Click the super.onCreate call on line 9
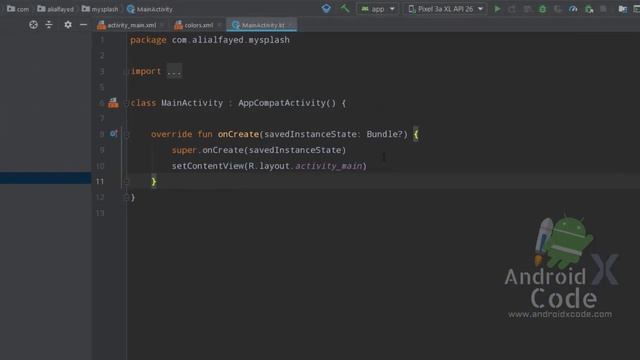This screenshot has height=360, width=640. [x=259, y=150]
